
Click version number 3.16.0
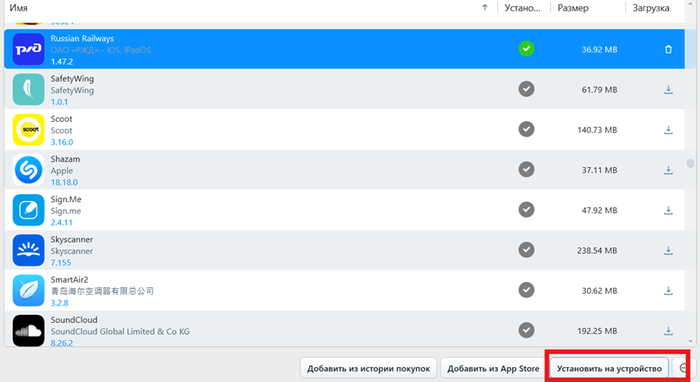[62, 142]
